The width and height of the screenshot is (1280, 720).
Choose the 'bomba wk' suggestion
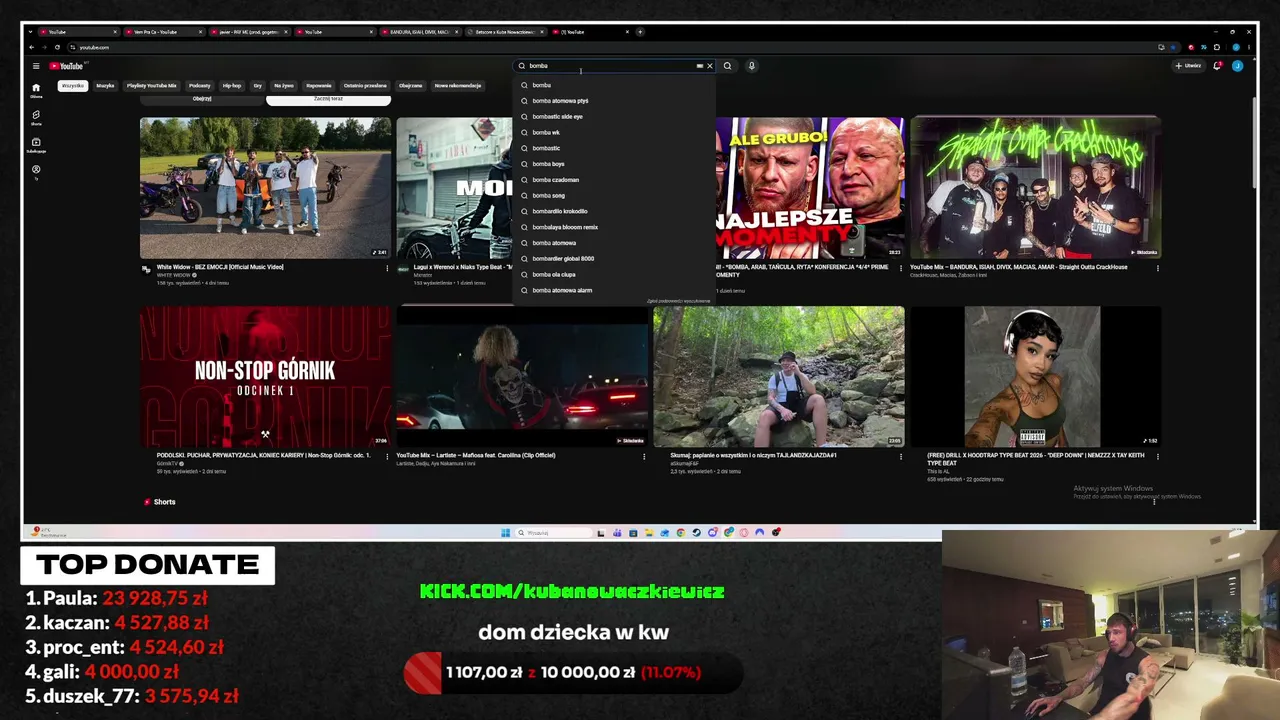[x=613, y=132]
